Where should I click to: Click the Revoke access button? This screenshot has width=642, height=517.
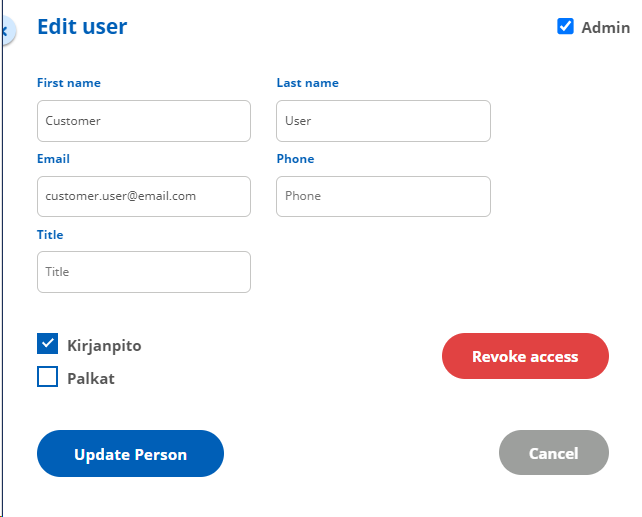coord(525,356)
